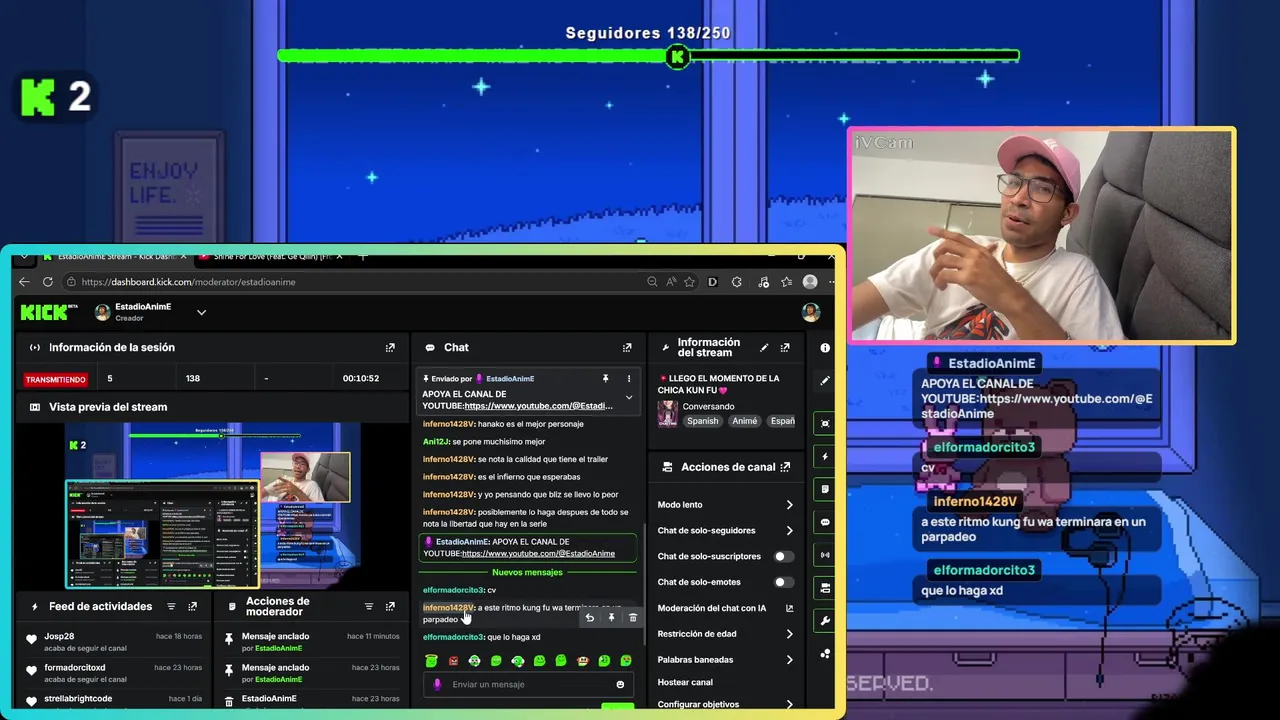Pop out the Feed de actividades panel
The image size is (1280, 720).
coord(193,607)
